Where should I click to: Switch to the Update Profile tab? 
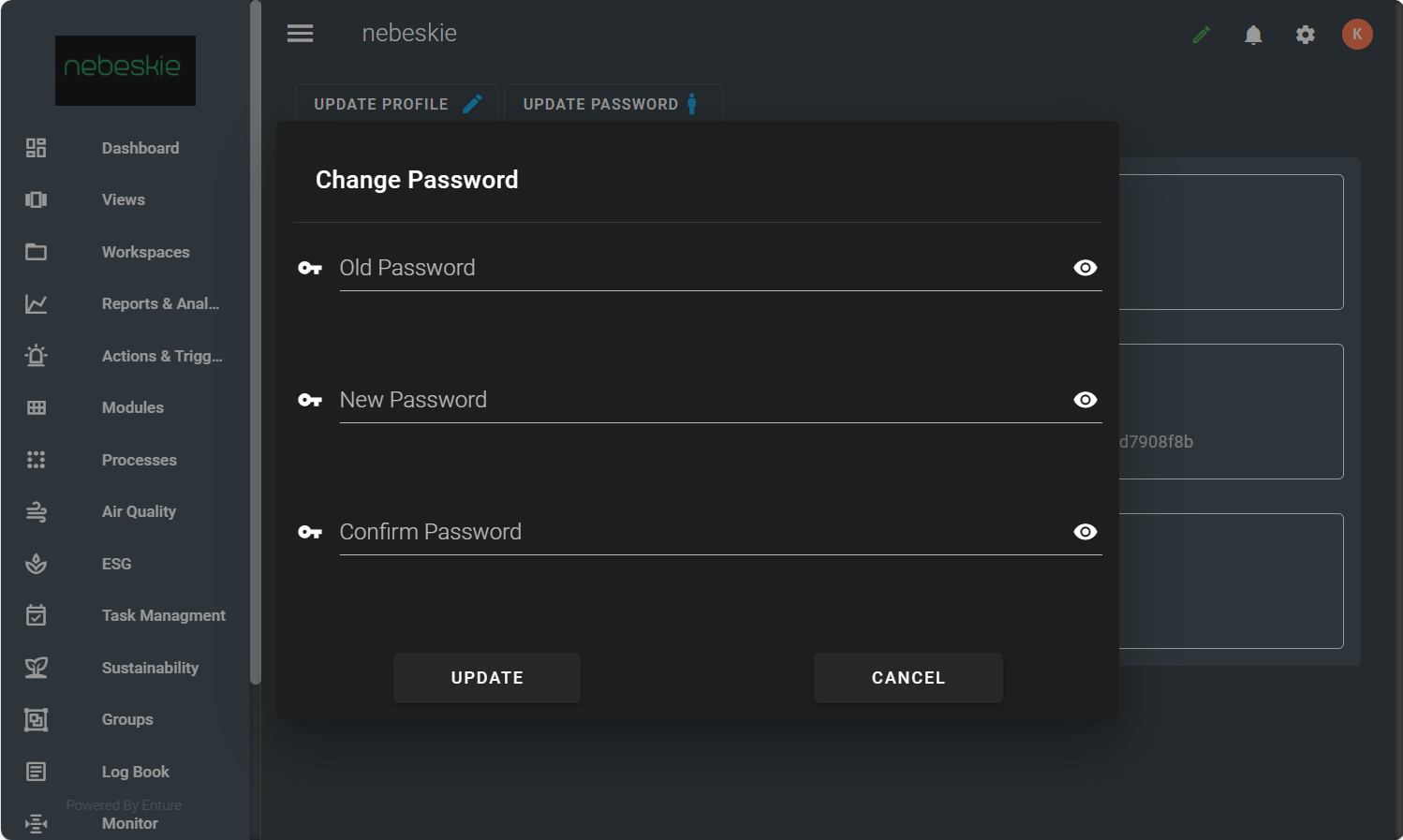tap(397, 104)
